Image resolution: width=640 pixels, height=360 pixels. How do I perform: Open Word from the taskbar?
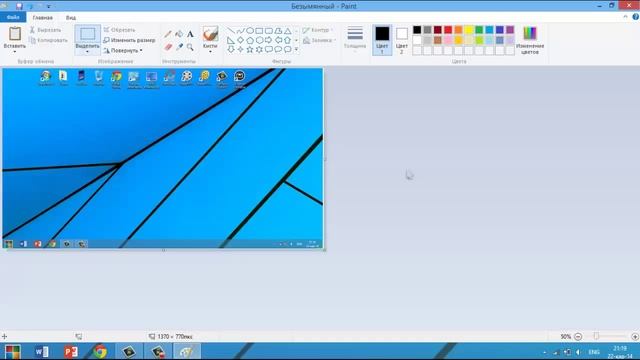(42, 351)
